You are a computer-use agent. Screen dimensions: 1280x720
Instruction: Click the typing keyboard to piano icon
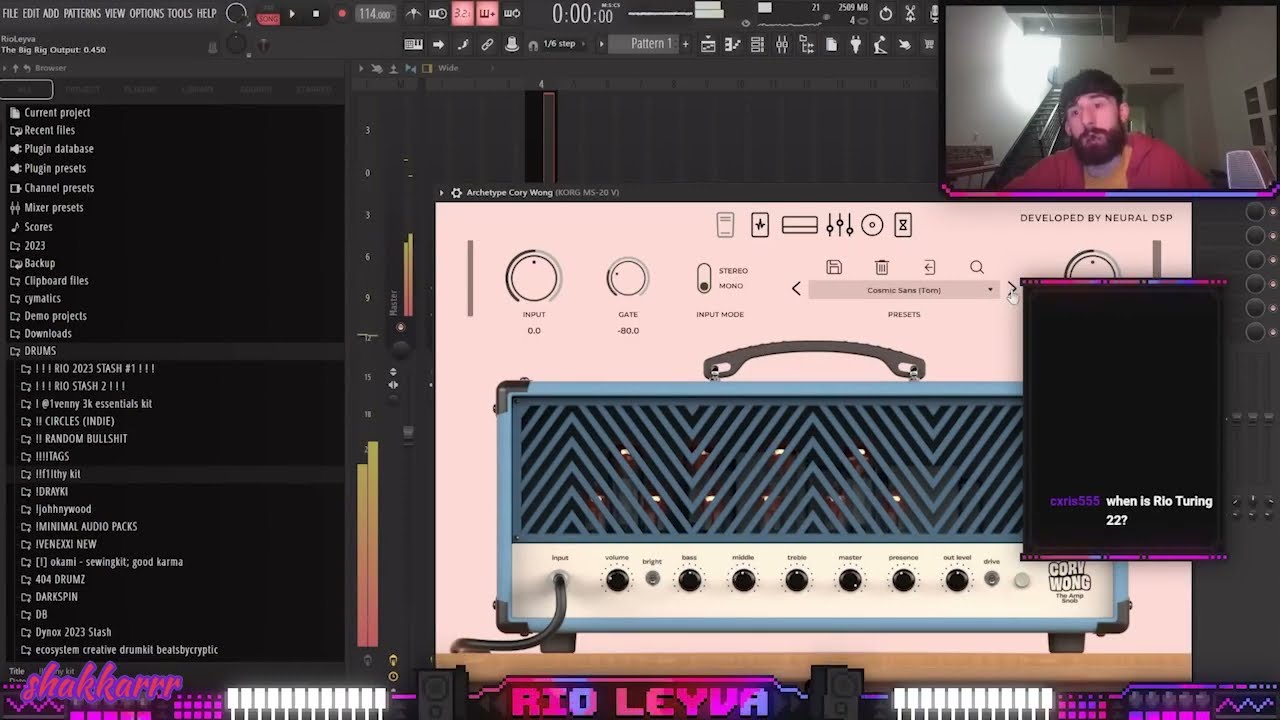click(x=413, y=44)
